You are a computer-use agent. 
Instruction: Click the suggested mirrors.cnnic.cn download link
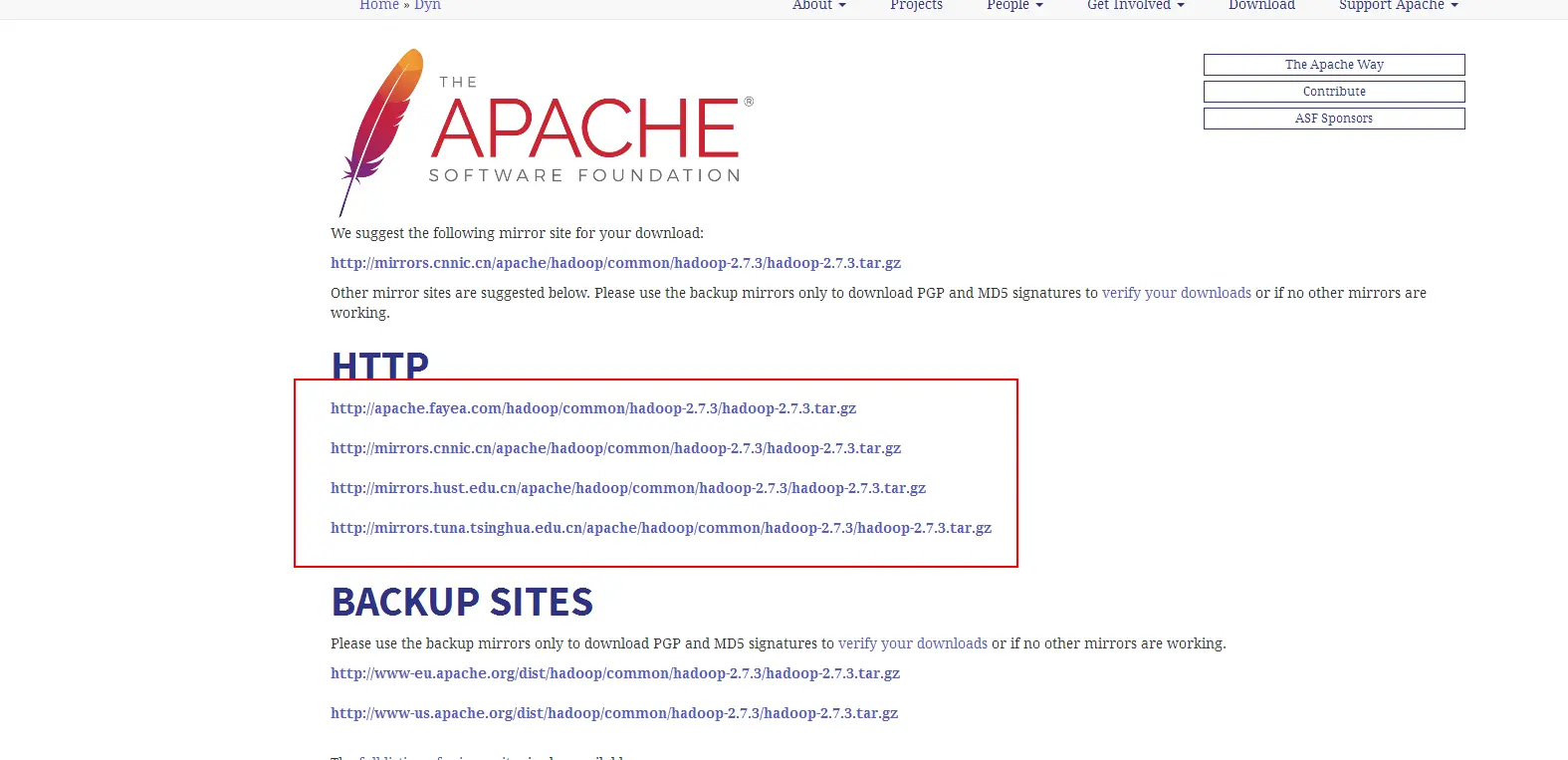(x=615, y=263)
